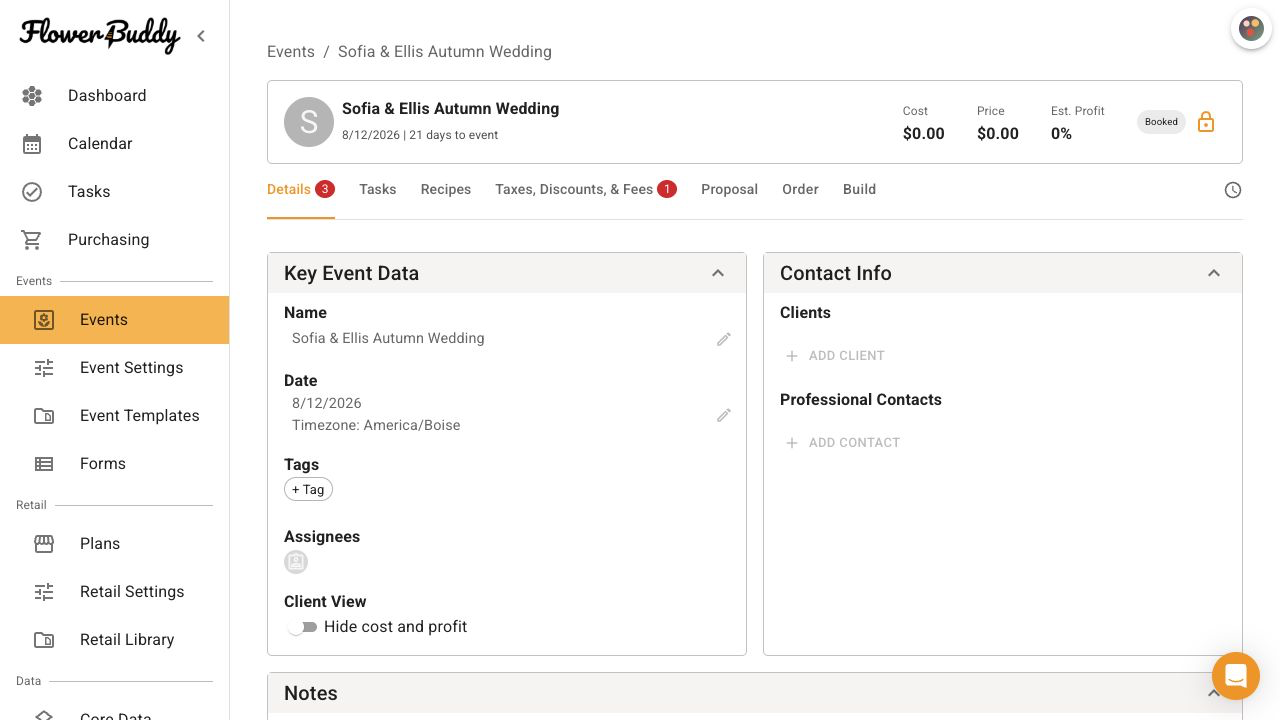Click the orange lock icon
Screen dimensions: 1280x720
(x=1206, y=122)
